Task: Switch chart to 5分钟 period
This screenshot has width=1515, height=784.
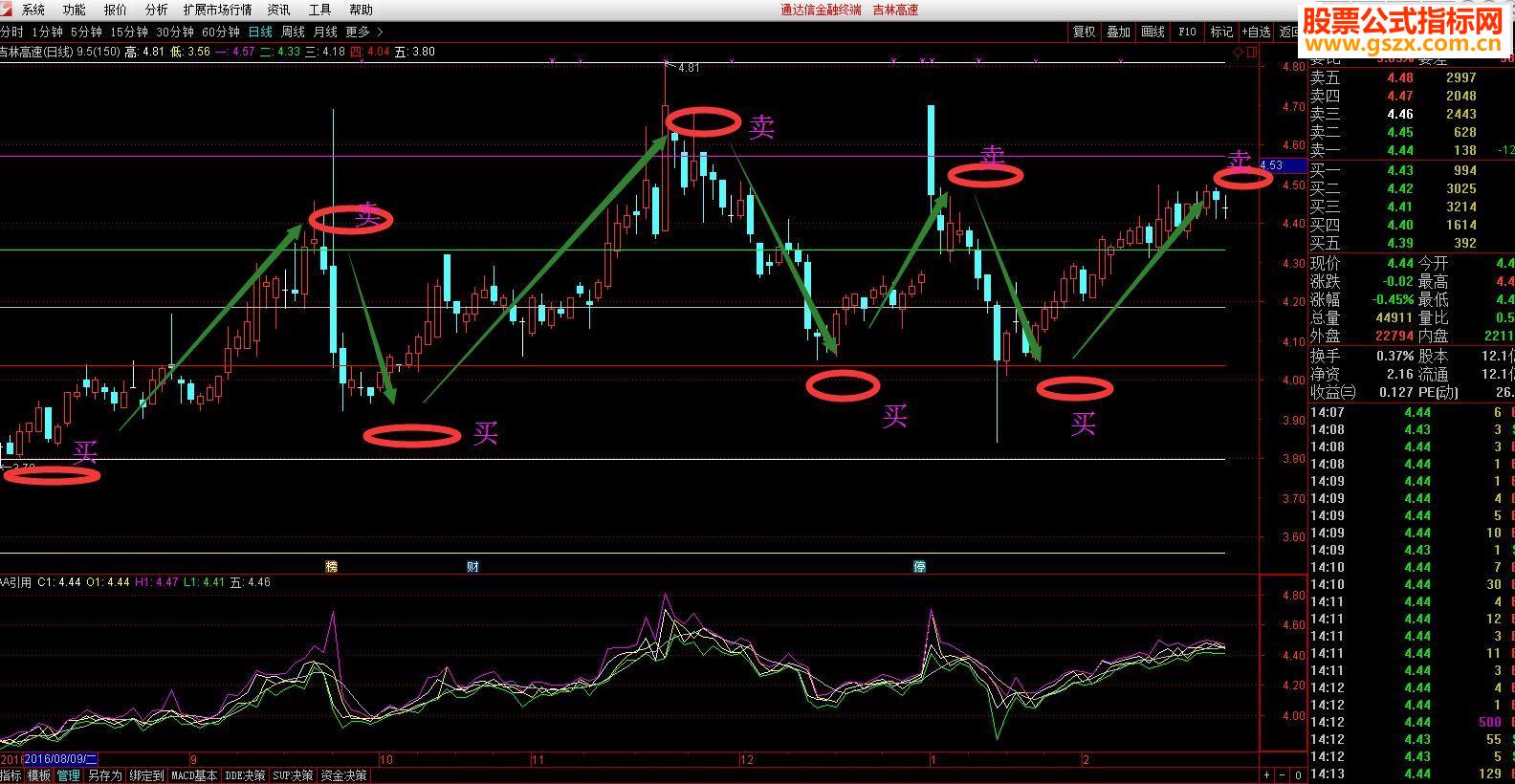Action: (86, 32)
